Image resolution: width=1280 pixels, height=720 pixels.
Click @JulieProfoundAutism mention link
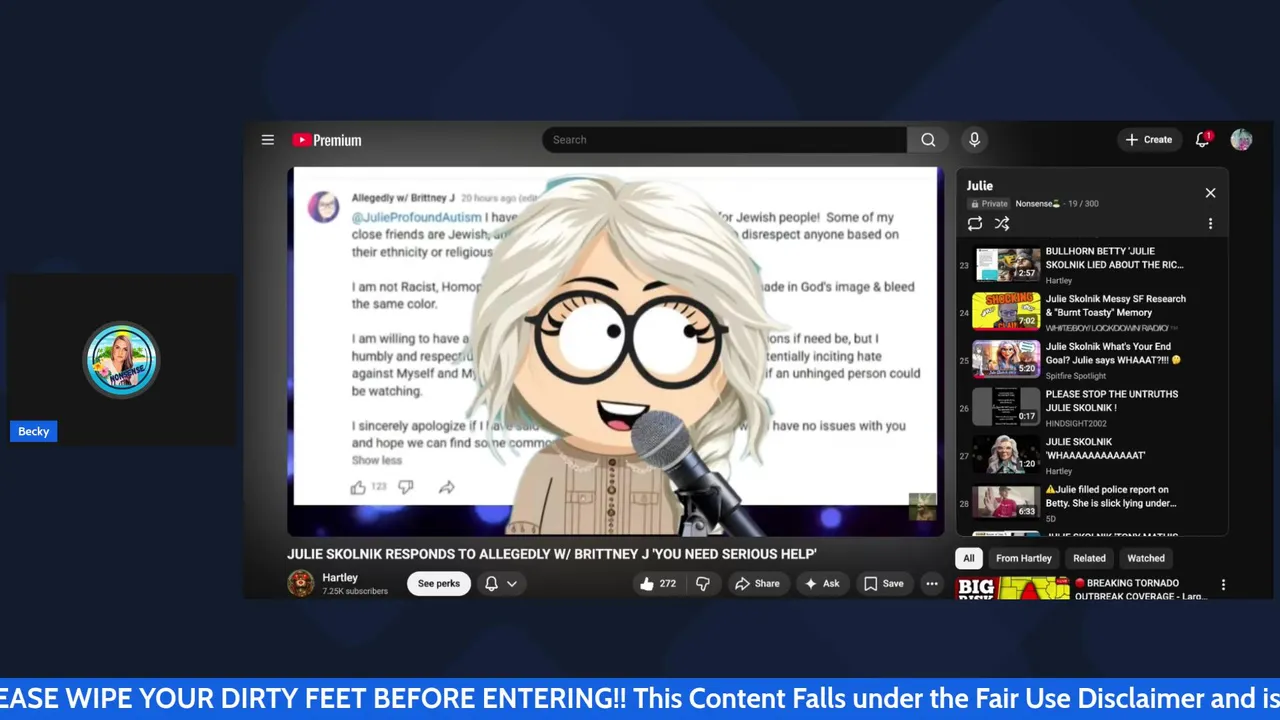pyautogui.click(x=417, y=217)
